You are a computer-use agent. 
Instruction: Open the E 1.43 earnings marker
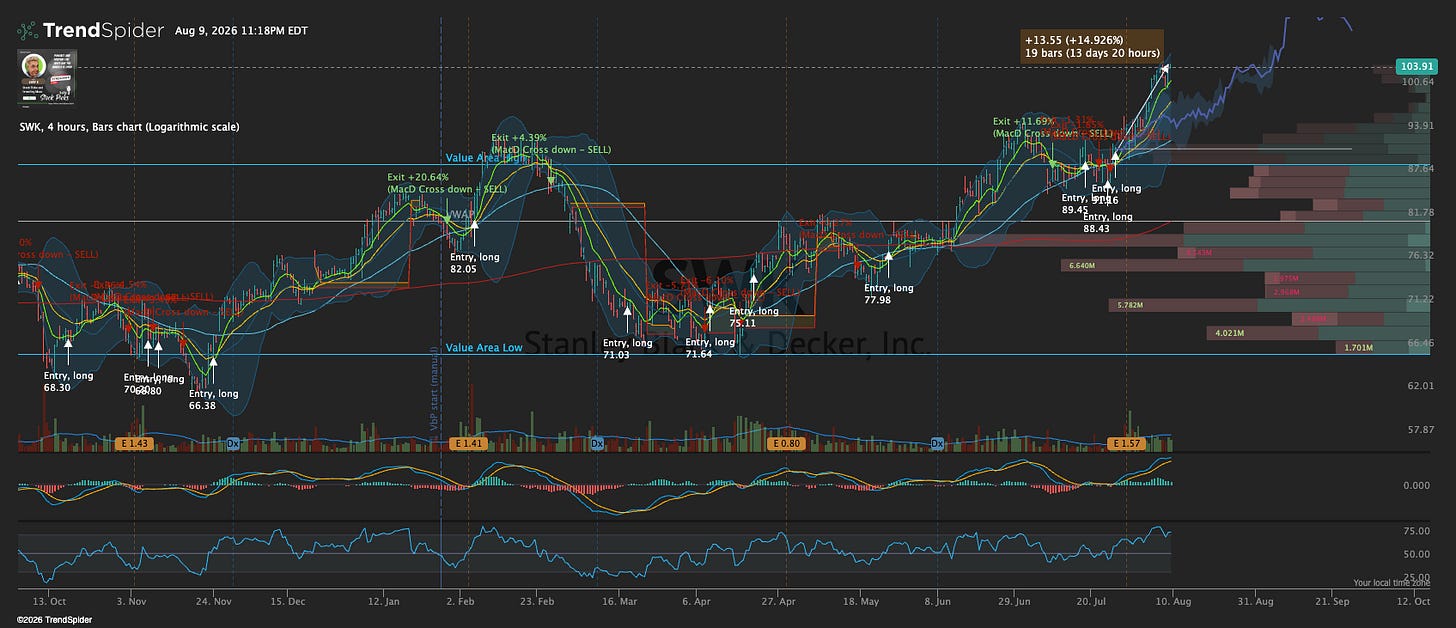134,443
